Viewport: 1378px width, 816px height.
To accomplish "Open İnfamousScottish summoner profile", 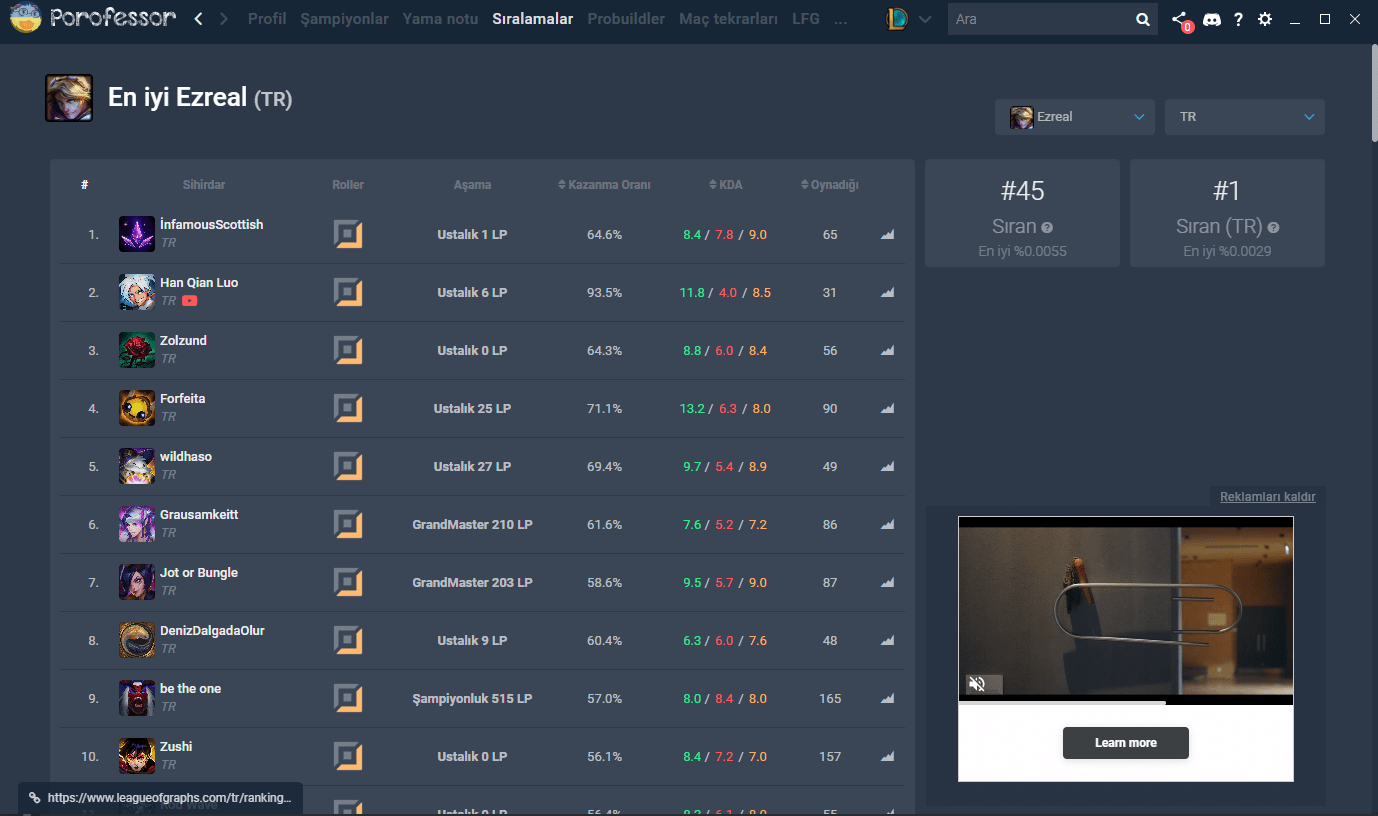I will [x=211, y=225].
